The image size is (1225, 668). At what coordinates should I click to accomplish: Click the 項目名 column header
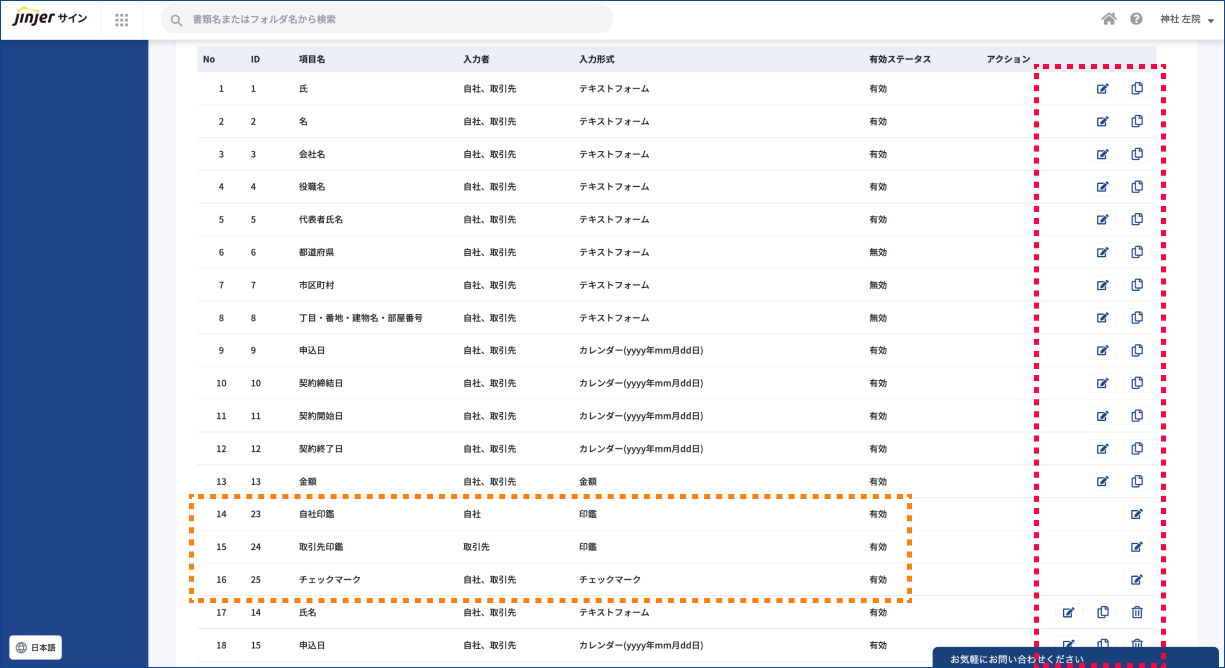tap(312, 59)
